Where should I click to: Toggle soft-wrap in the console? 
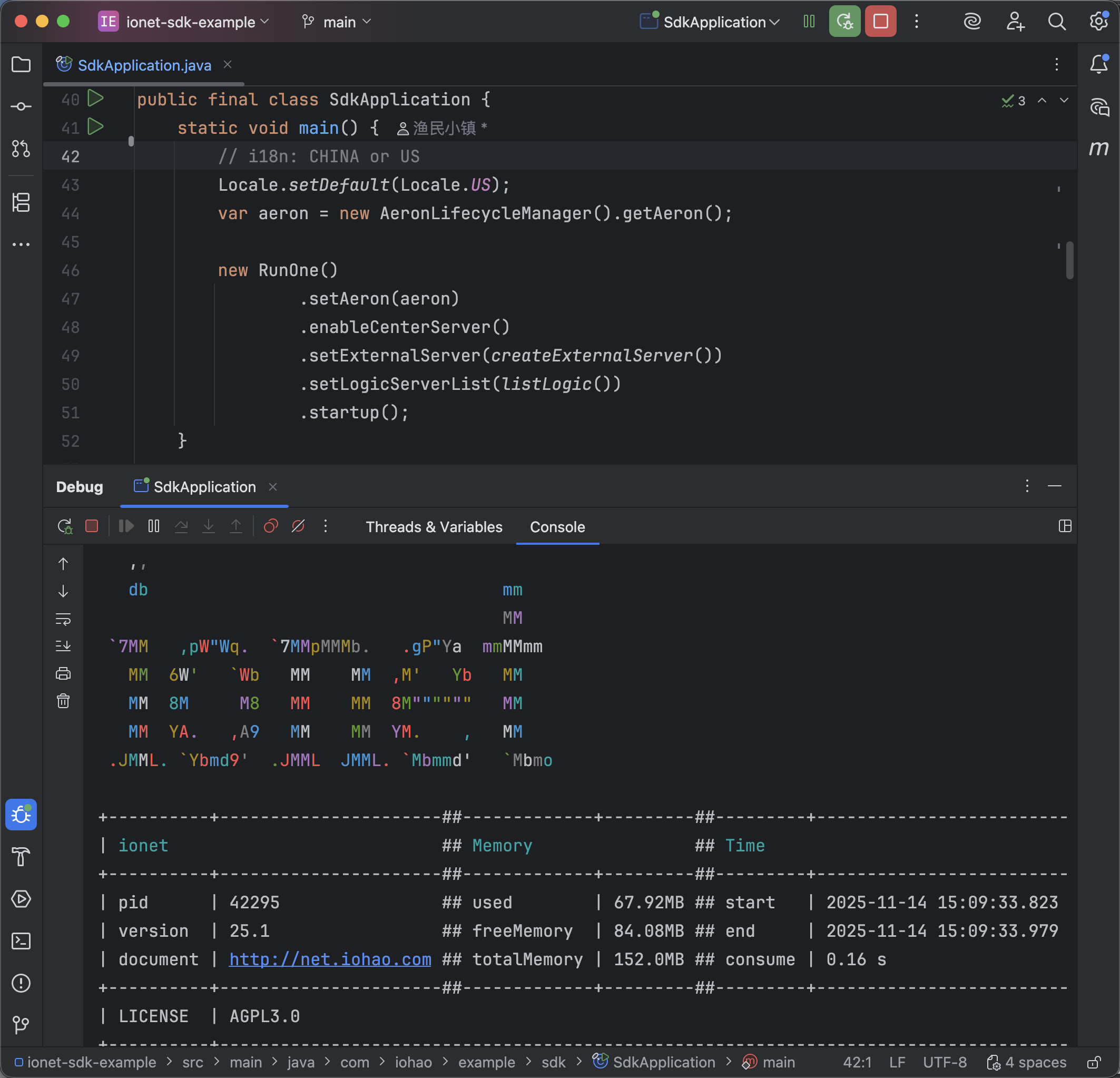click(x=63, y=619)
